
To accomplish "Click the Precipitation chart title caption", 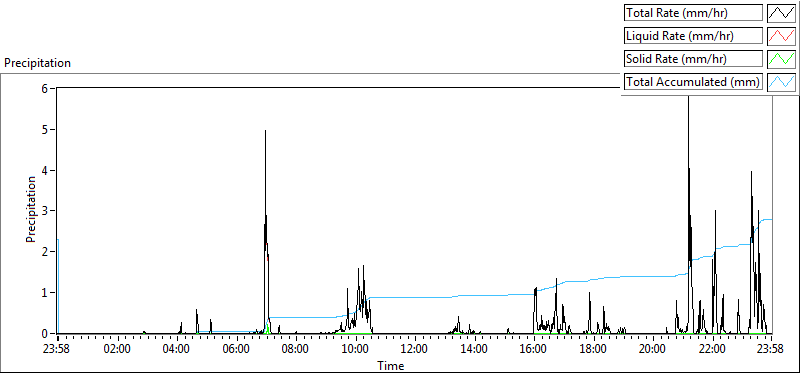I will click(x=38, y=63).
